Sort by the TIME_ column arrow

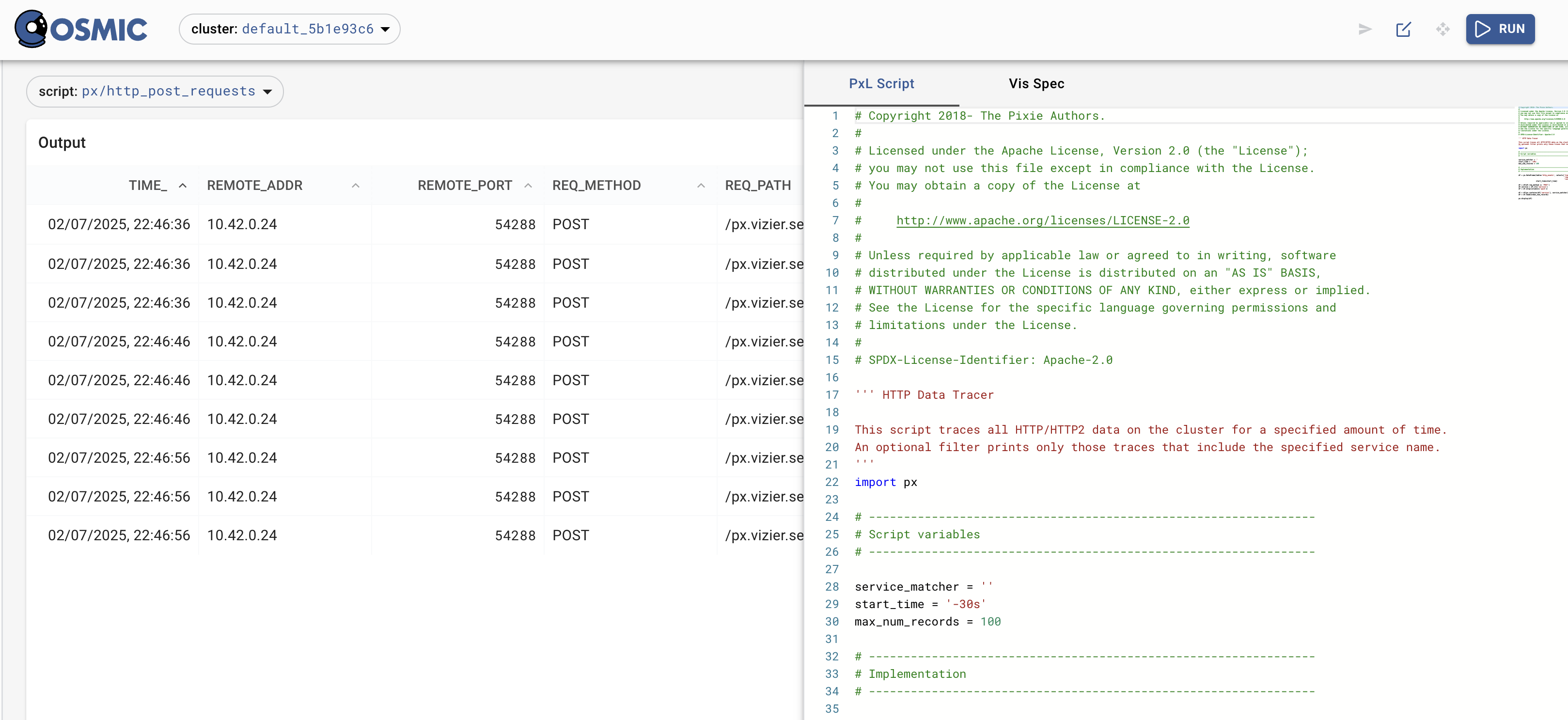tap(182, 186)
